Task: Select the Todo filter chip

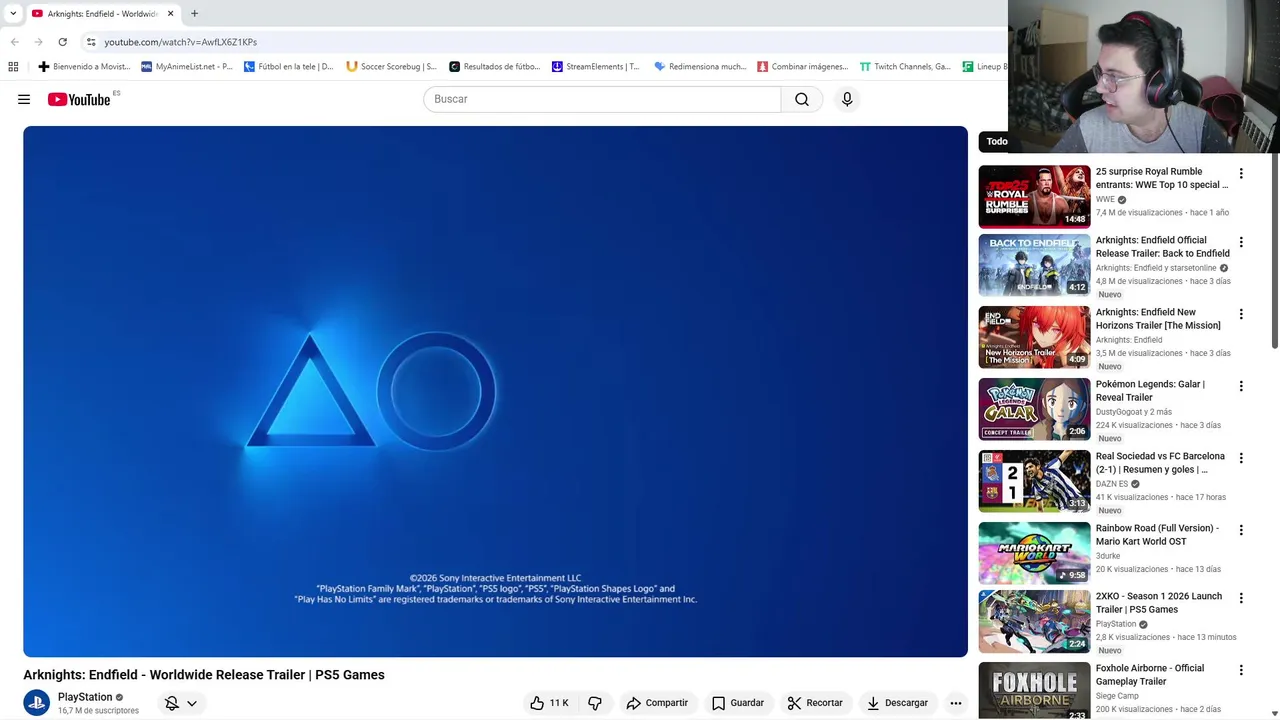Action: [x=994, y=141]
